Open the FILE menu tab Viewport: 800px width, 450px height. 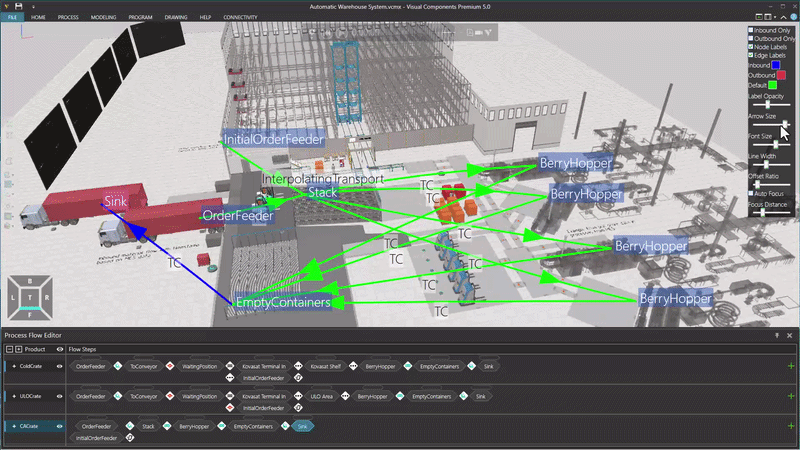pyautogui.click(x=12, y=17)
